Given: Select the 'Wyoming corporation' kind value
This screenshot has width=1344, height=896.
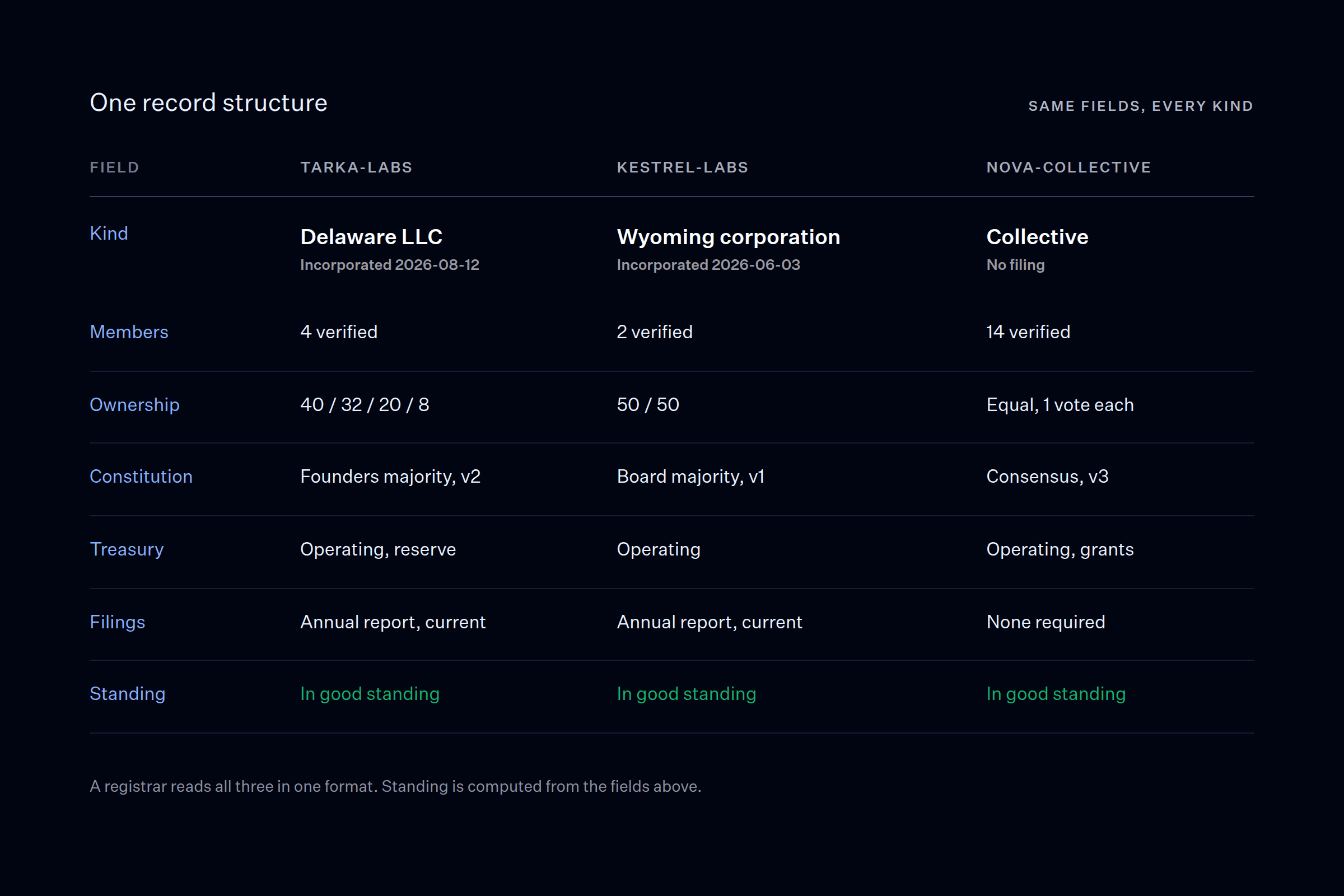Looking at the screenshot, I should point(729,237).
